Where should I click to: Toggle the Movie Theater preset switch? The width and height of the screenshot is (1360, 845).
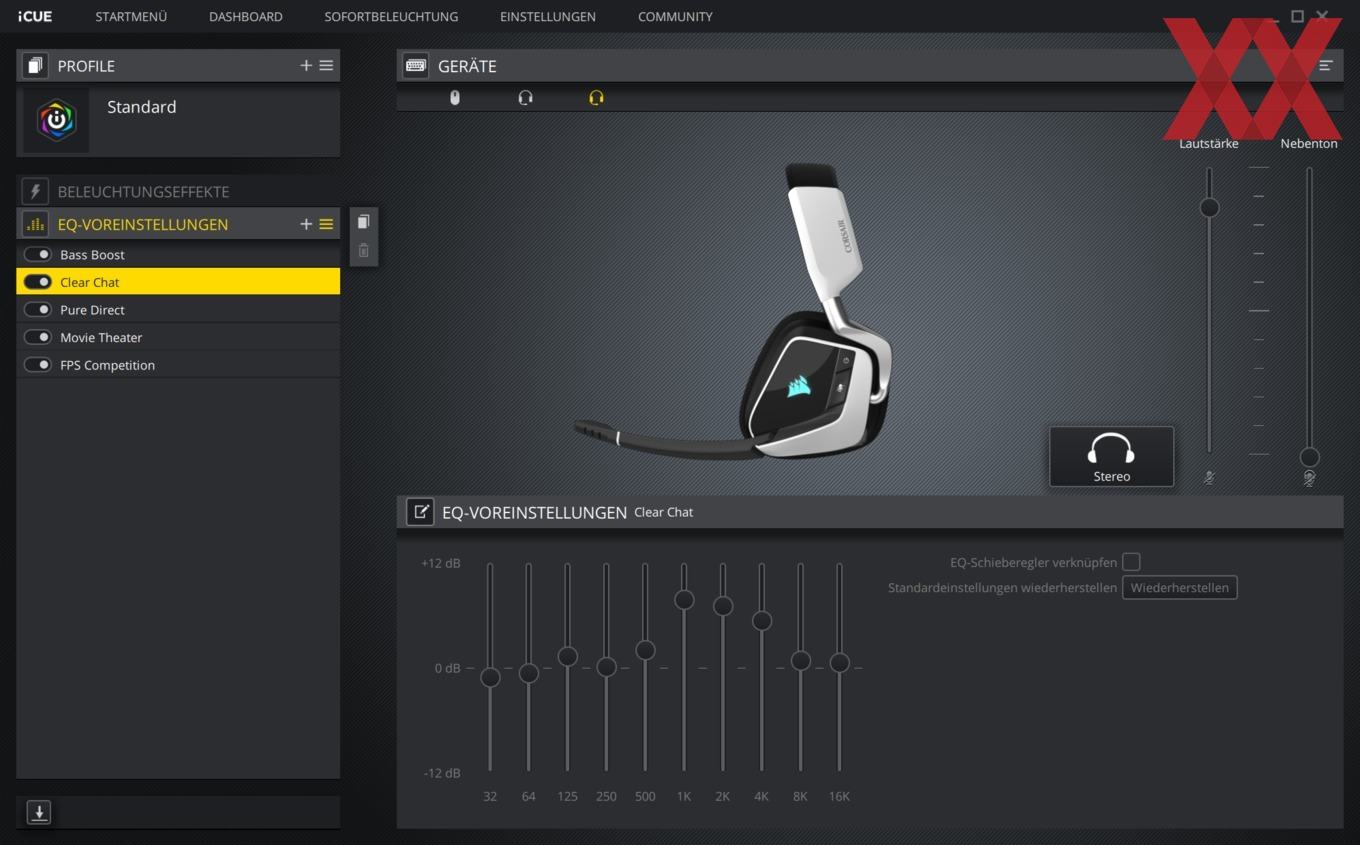[x=38, y=337]
